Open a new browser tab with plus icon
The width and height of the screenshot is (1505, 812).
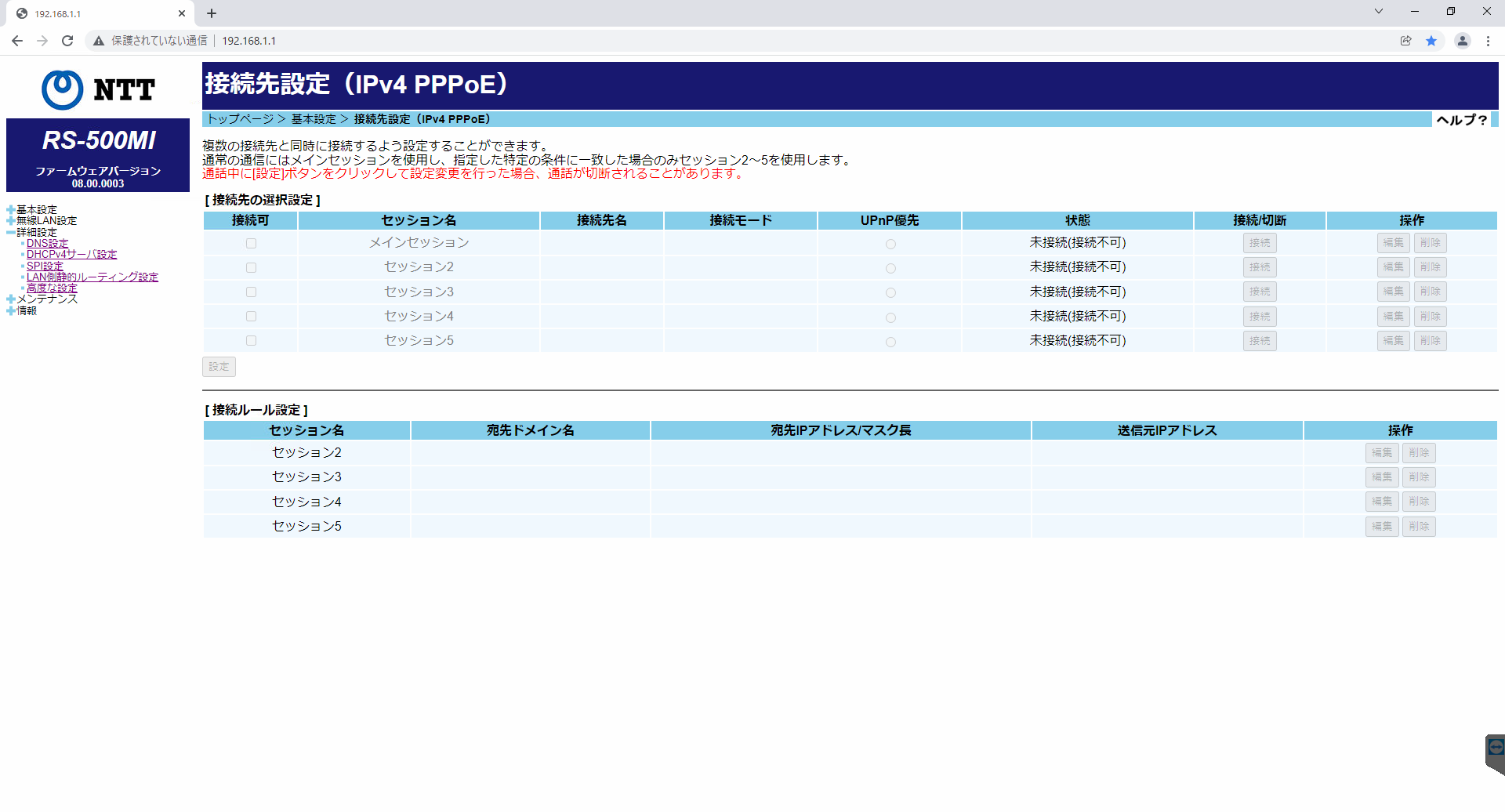pyautogui.click(x=212, y=13)
